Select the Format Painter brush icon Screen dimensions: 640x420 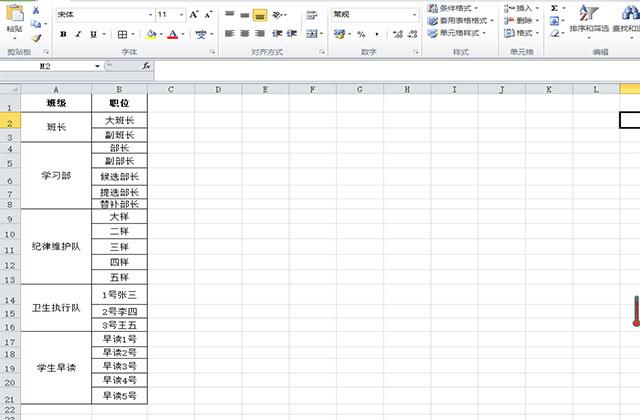36,38
